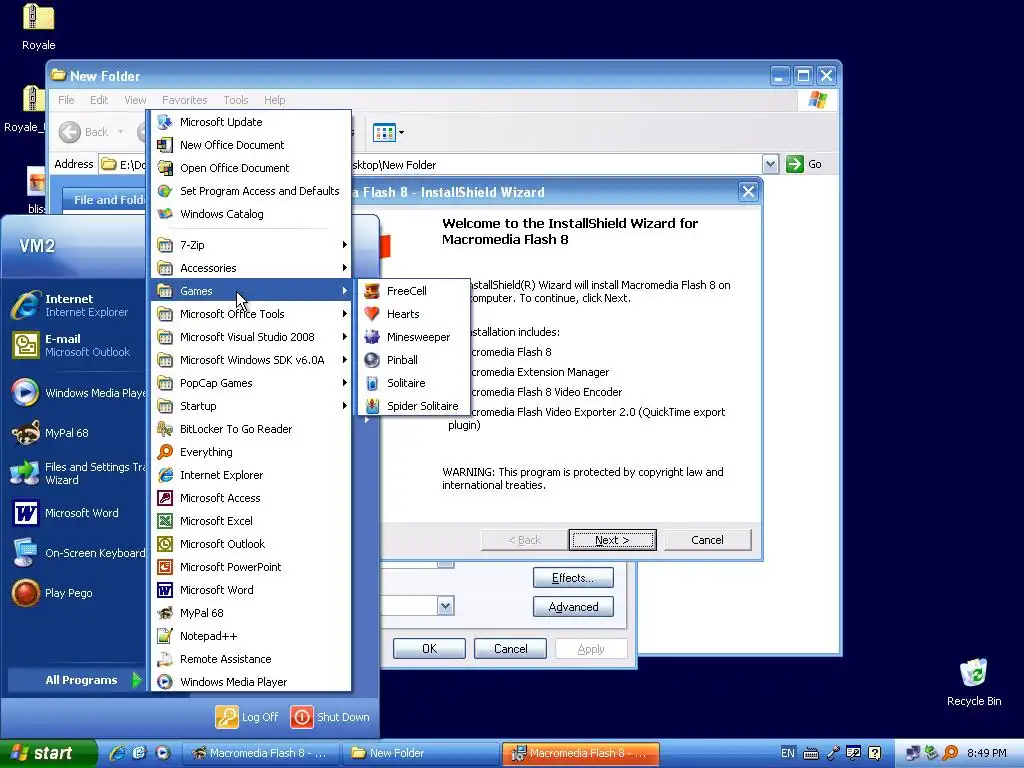Launch Microsoft Excel from programs list
This screenshot has width=1024, height=768.
[x=251, y=520]
